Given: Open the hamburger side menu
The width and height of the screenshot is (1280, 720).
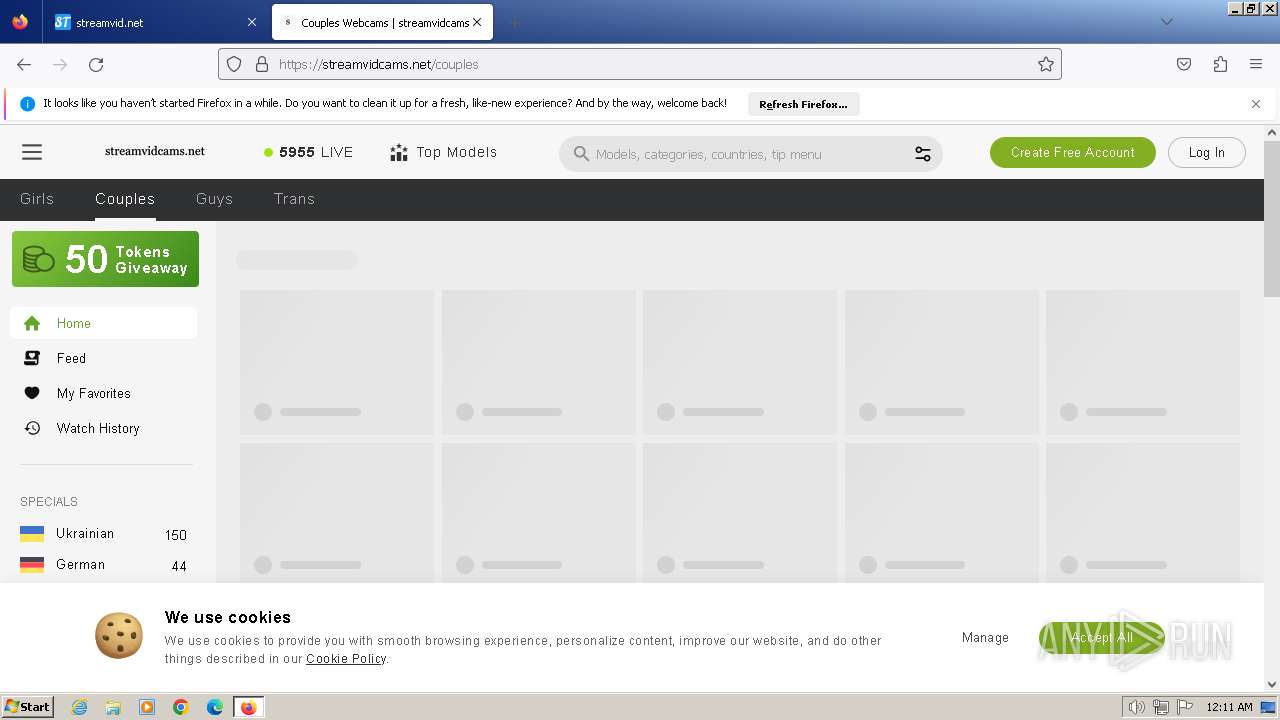Looking at the screenshot, I should [x=32, y=152].
